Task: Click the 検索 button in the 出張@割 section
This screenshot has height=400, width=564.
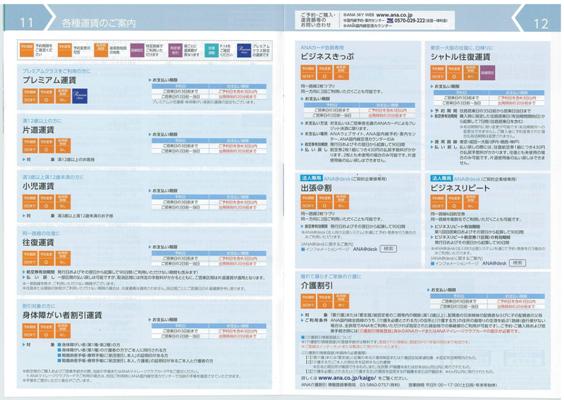Action: 388,249
